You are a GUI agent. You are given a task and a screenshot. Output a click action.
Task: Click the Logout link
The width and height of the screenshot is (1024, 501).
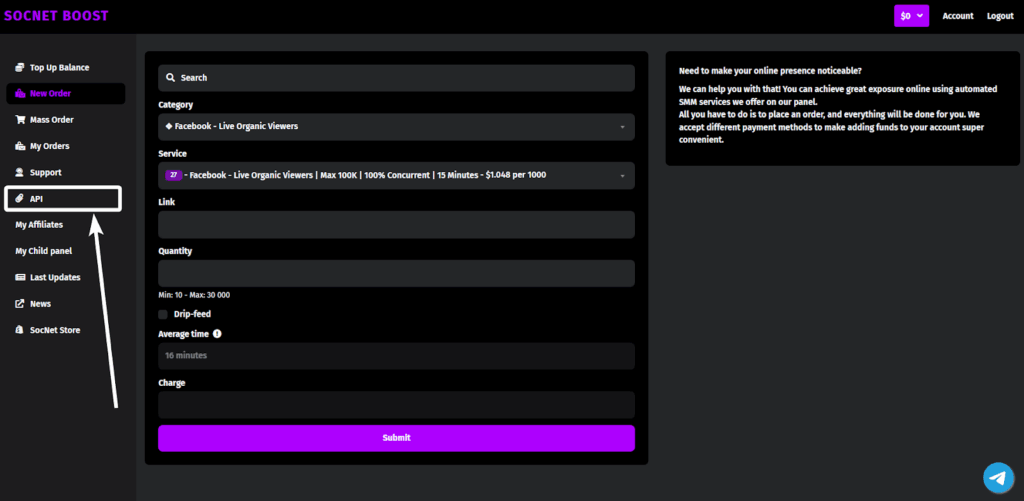999,16
